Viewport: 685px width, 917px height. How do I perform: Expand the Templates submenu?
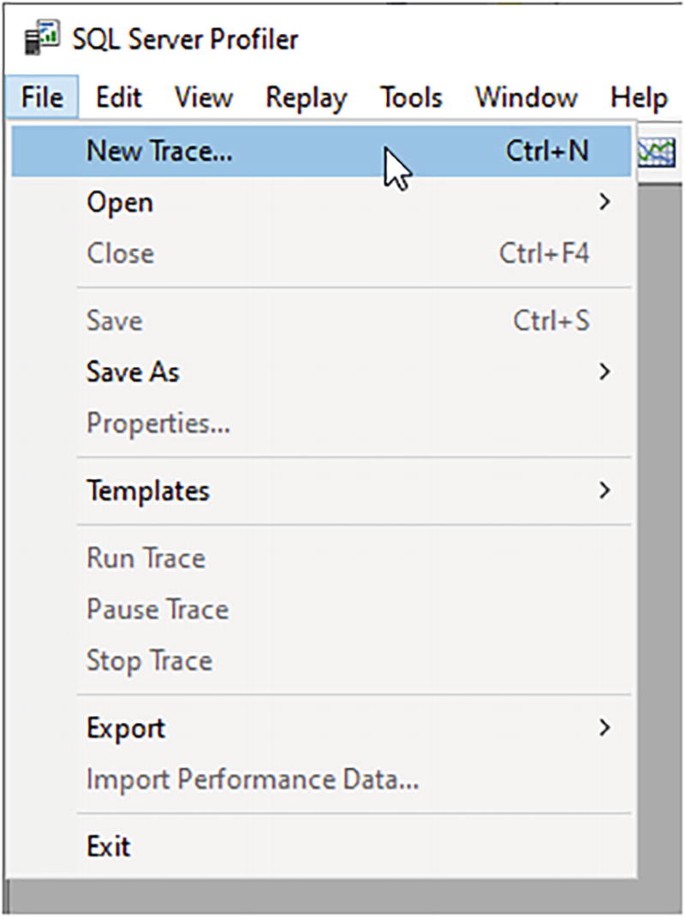point(321,491)
